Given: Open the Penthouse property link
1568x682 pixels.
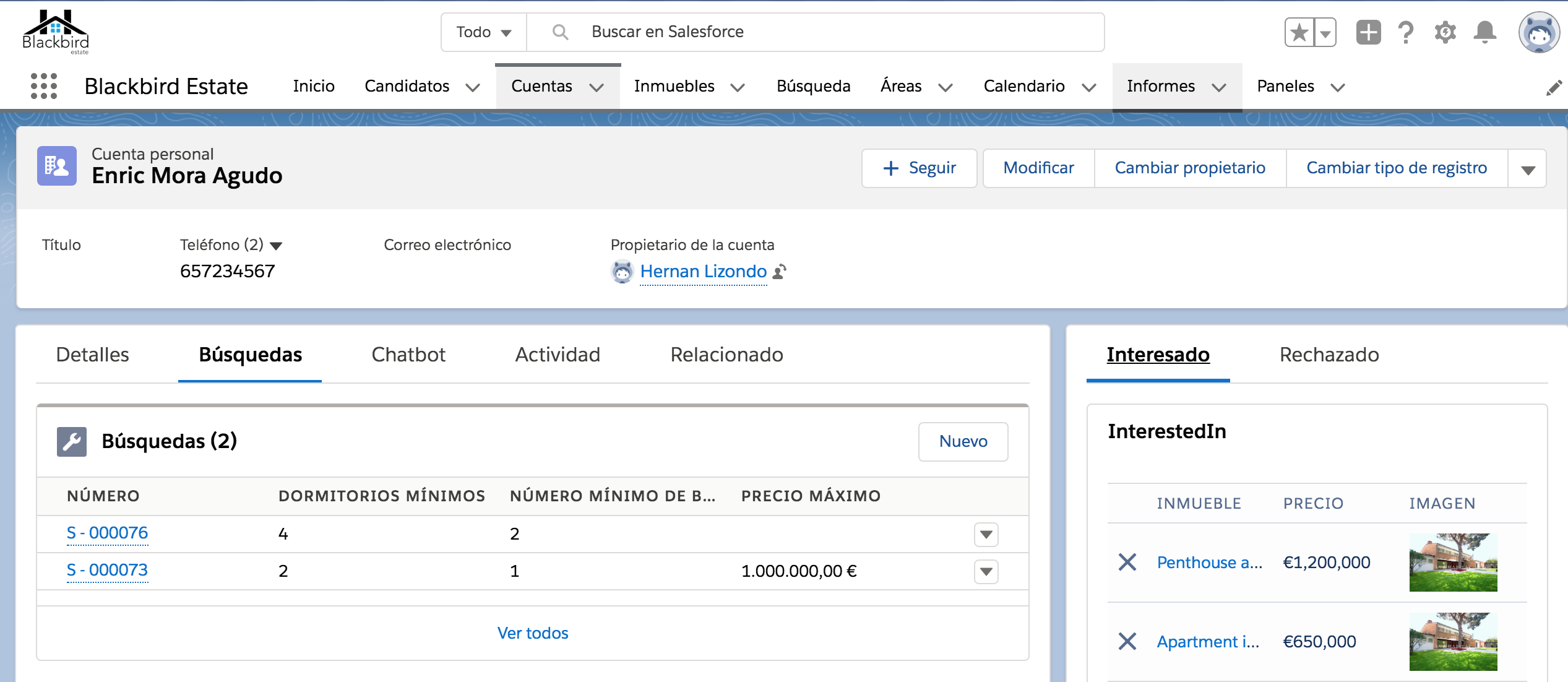Looking at the screenshot, I should 1209,562.
